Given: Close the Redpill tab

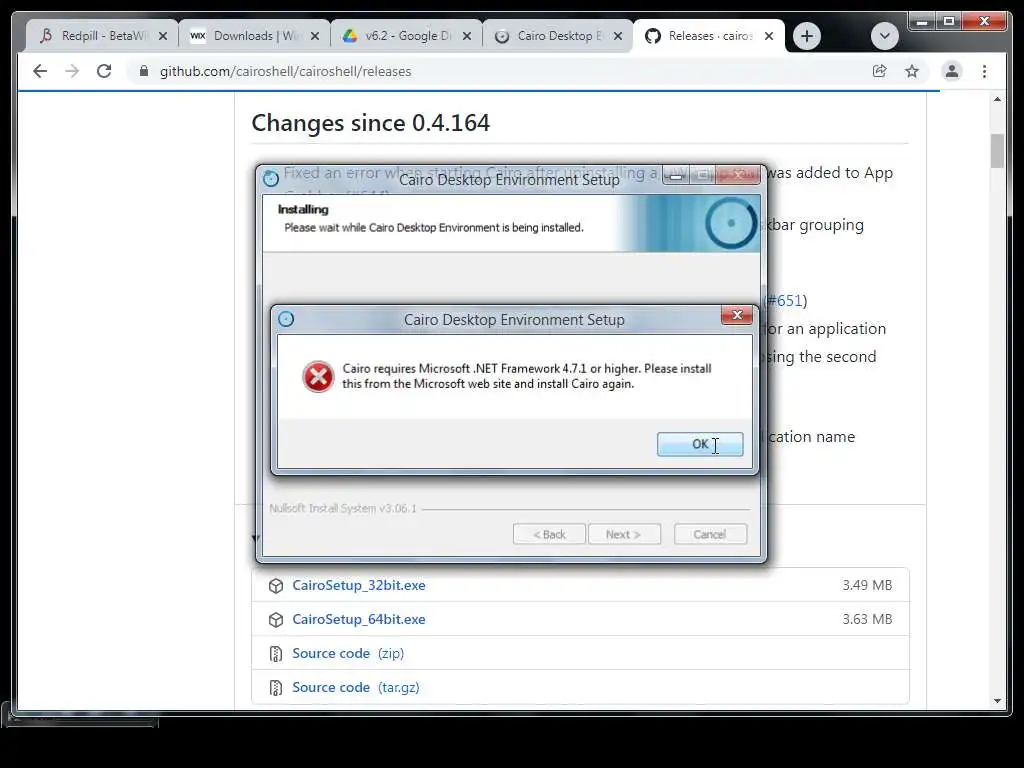Looking at the screenshot, I should (x=163, y=36).
